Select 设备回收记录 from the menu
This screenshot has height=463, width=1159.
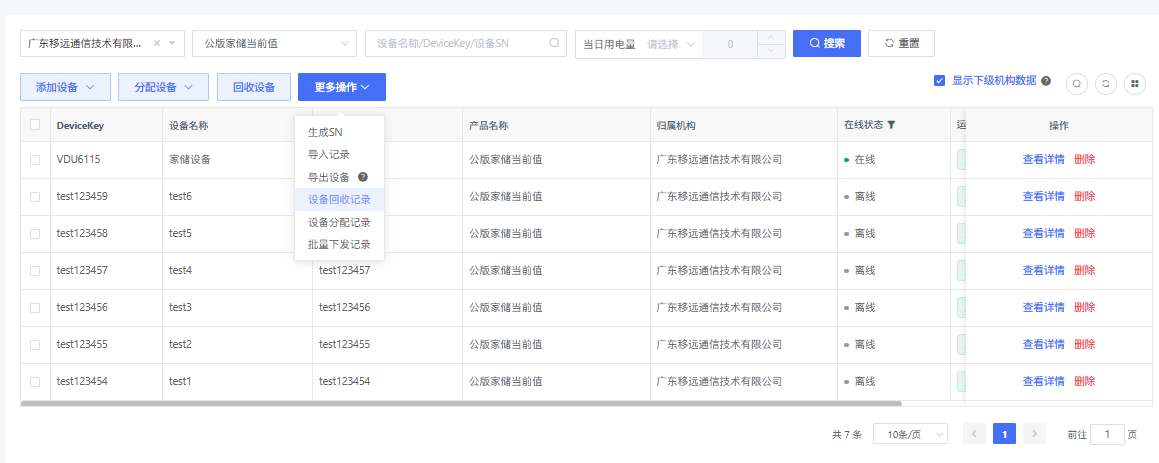[339, 199]
